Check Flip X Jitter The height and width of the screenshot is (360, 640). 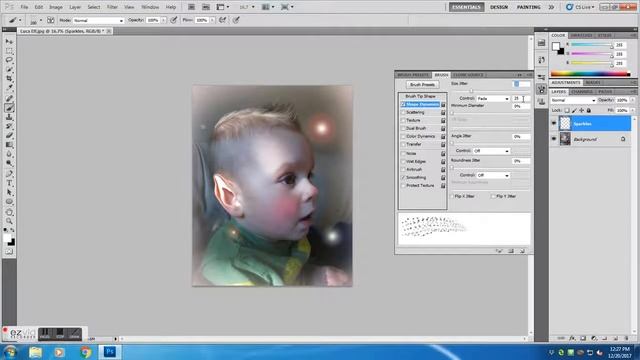pos(452,196)
